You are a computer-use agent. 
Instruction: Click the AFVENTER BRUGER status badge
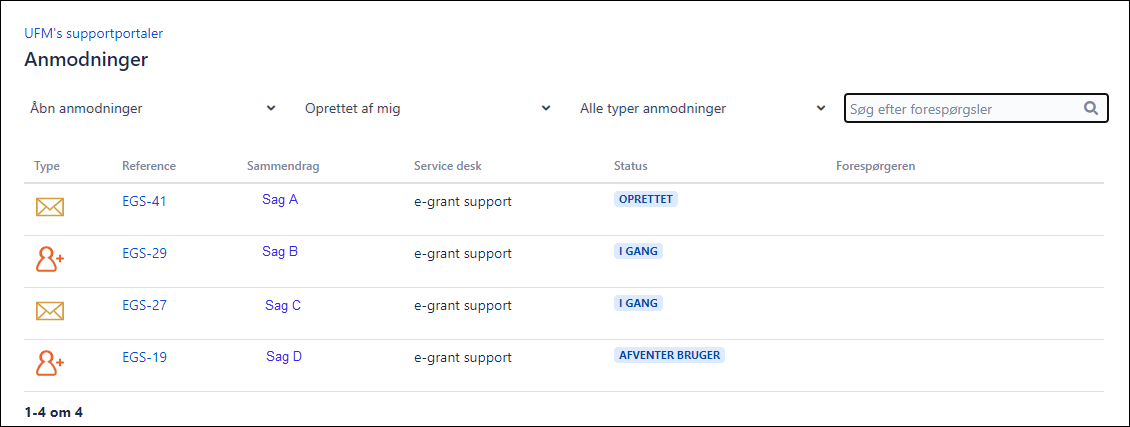[x=669, y=354]
